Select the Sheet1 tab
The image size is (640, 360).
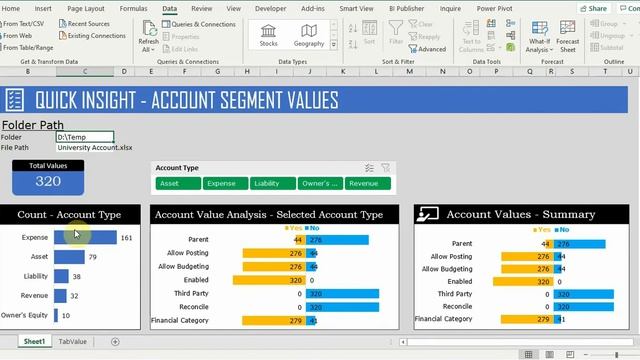(34, 342)
